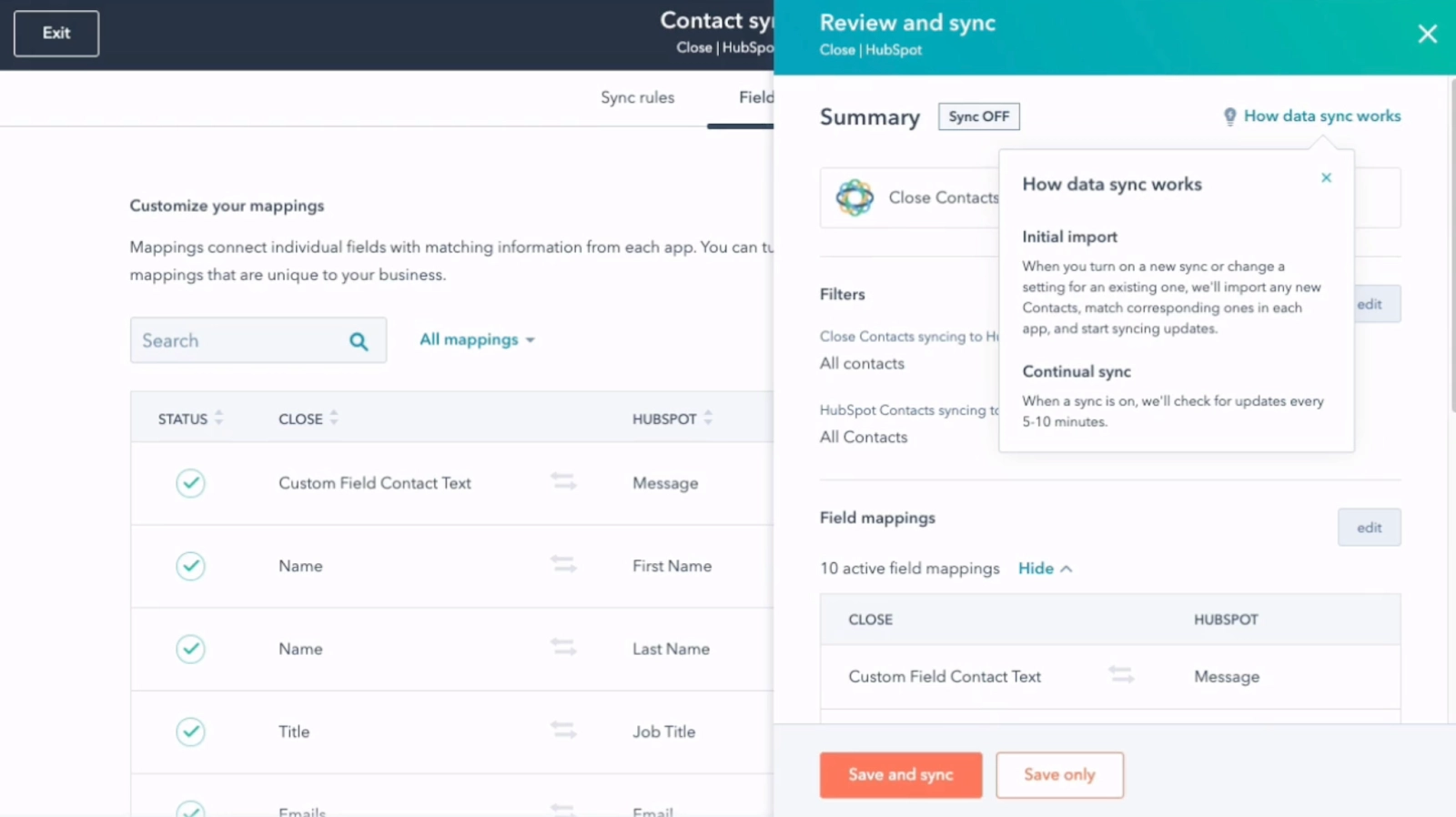Viewport: 1456px width, 817px height.
Task: Toggle status check for Emails mapping
Action: pos(190,809)
